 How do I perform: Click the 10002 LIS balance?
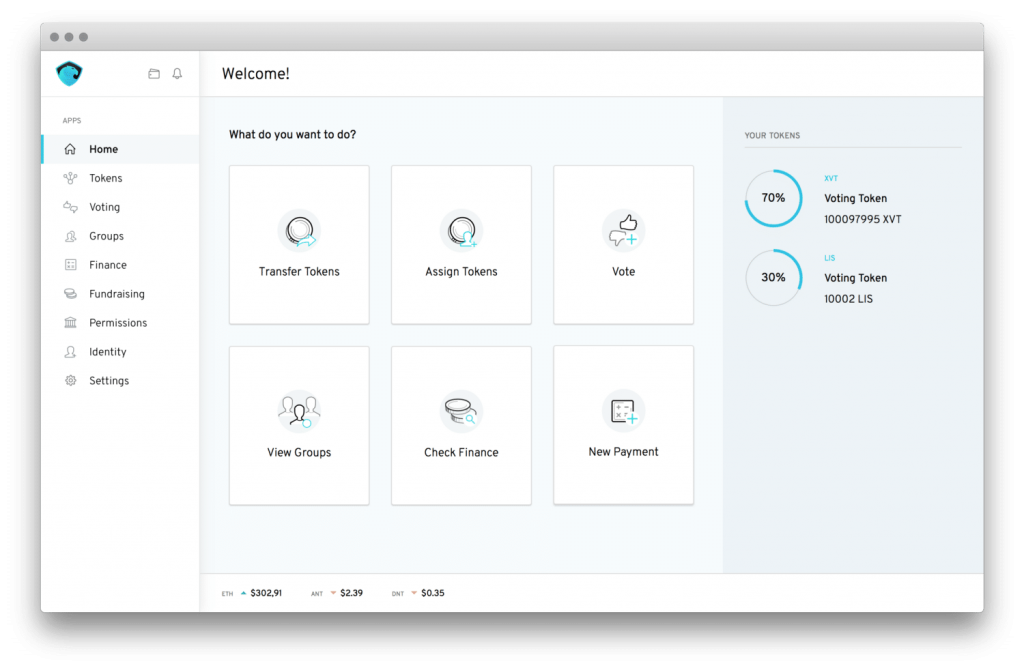(848, 299)
